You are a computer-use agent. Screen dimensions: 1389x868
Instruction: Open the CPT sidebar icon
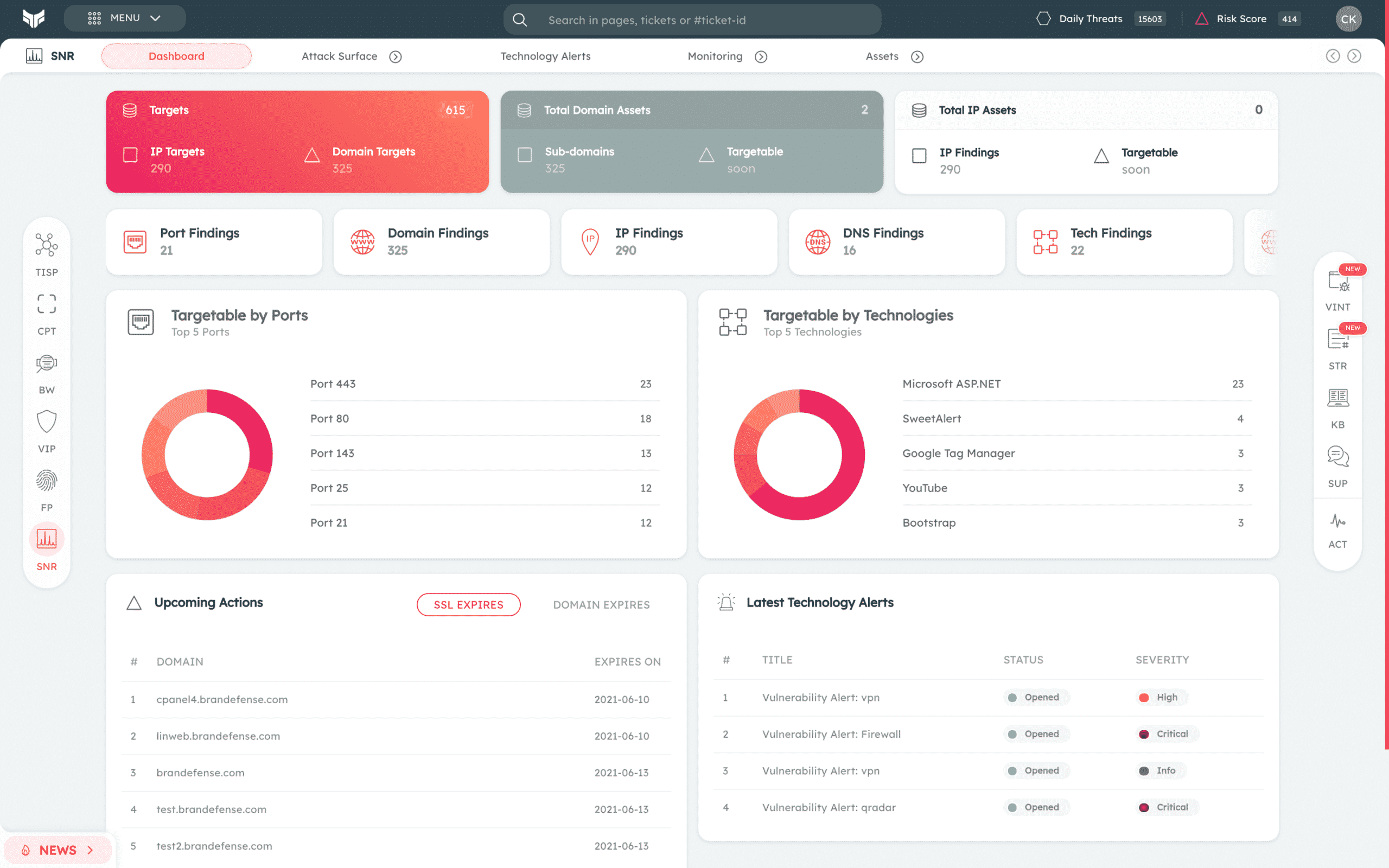click(x=47, y=304)
